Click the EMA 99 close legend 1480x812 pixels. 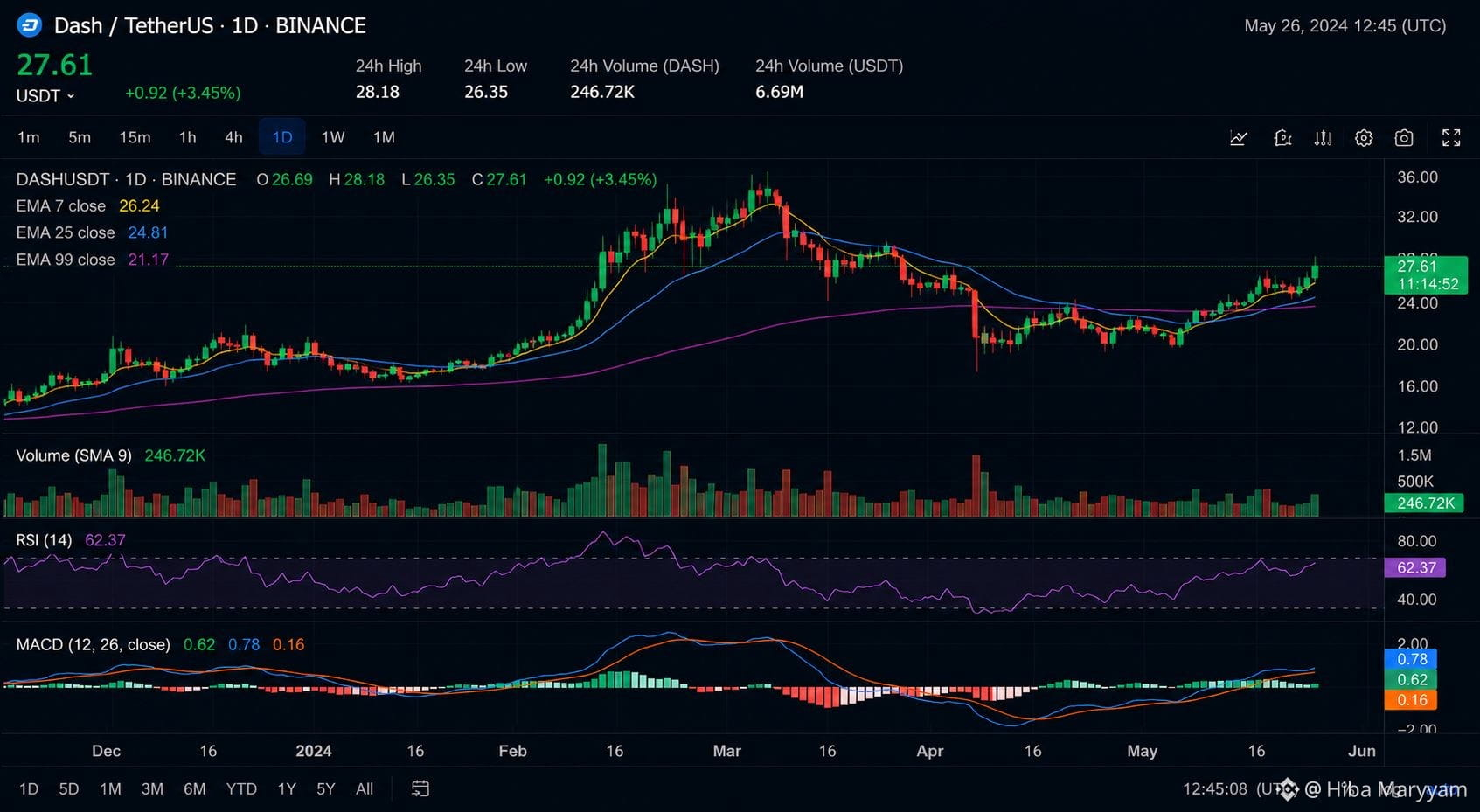point(92,260)
